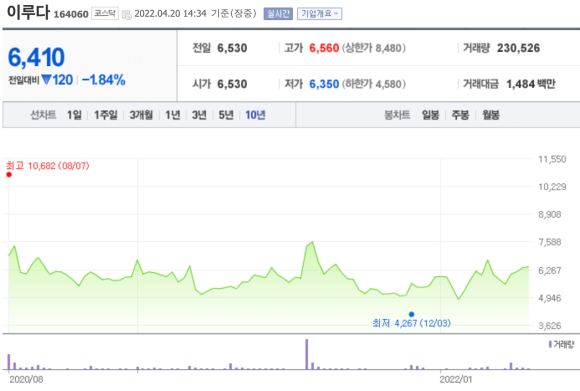Switch to the 주봉 candle chart
The height and width of the screenshot is (391, 580).
click(460, 115)
